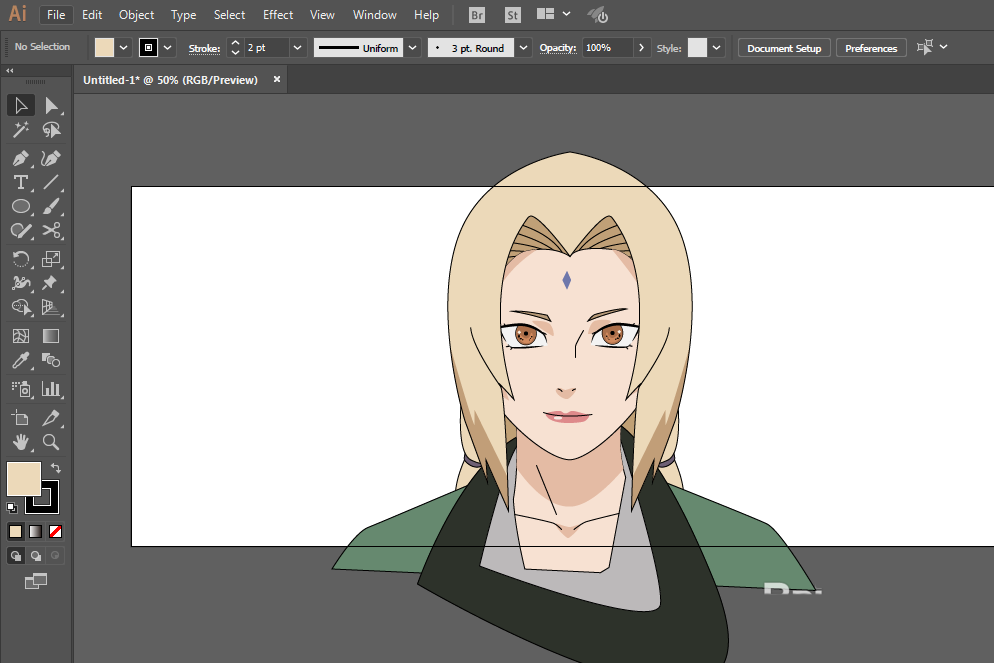Open the Uniform width profile dropdown
Screen dimensions: 994x663
(413, 48)
